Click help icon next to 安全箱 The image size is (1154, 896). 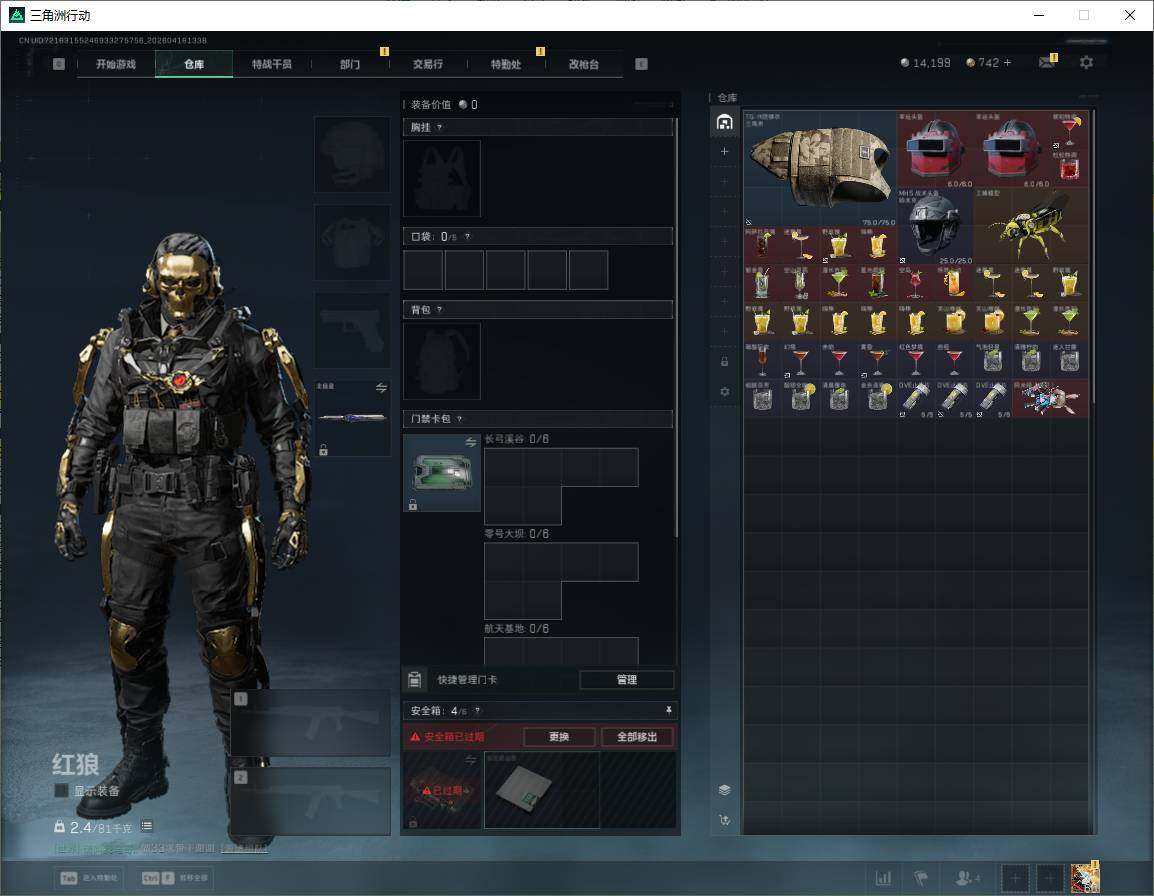[478, 710]
